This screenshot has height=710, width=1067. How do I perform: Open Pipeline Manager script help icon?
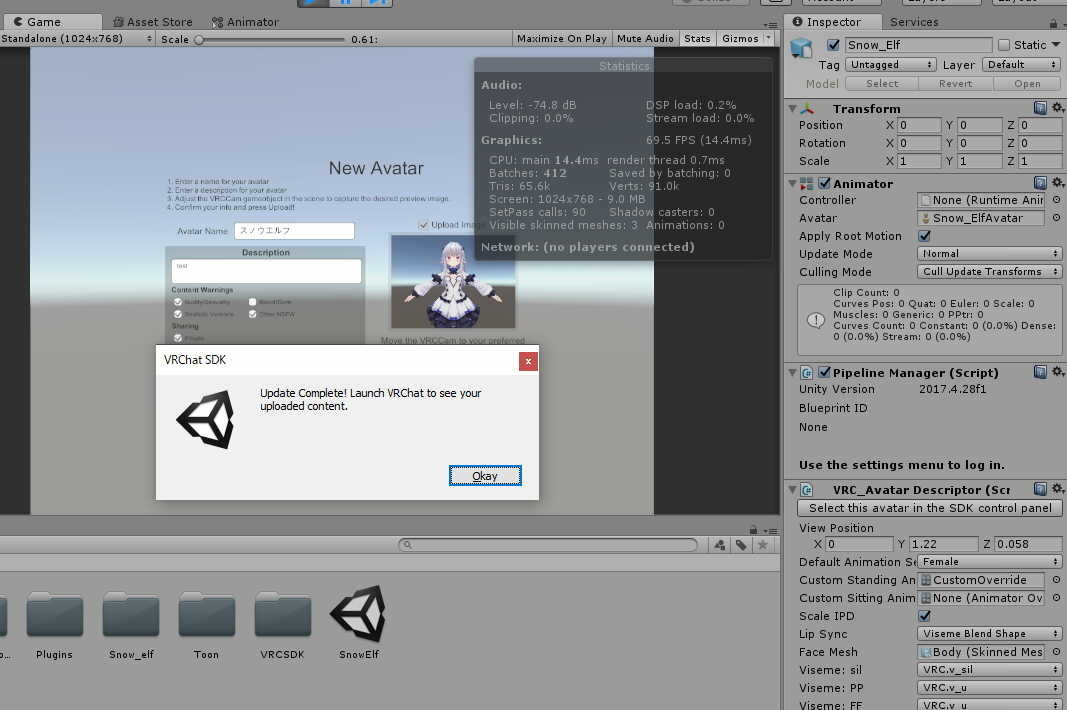click(x=1040, y=372)
